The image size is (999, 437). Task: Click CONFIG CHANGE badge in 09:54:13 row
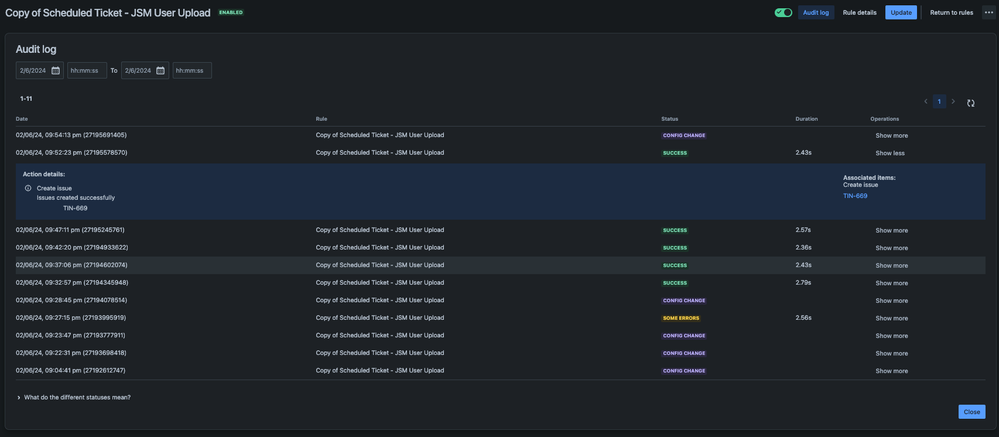tap(684, 135)
